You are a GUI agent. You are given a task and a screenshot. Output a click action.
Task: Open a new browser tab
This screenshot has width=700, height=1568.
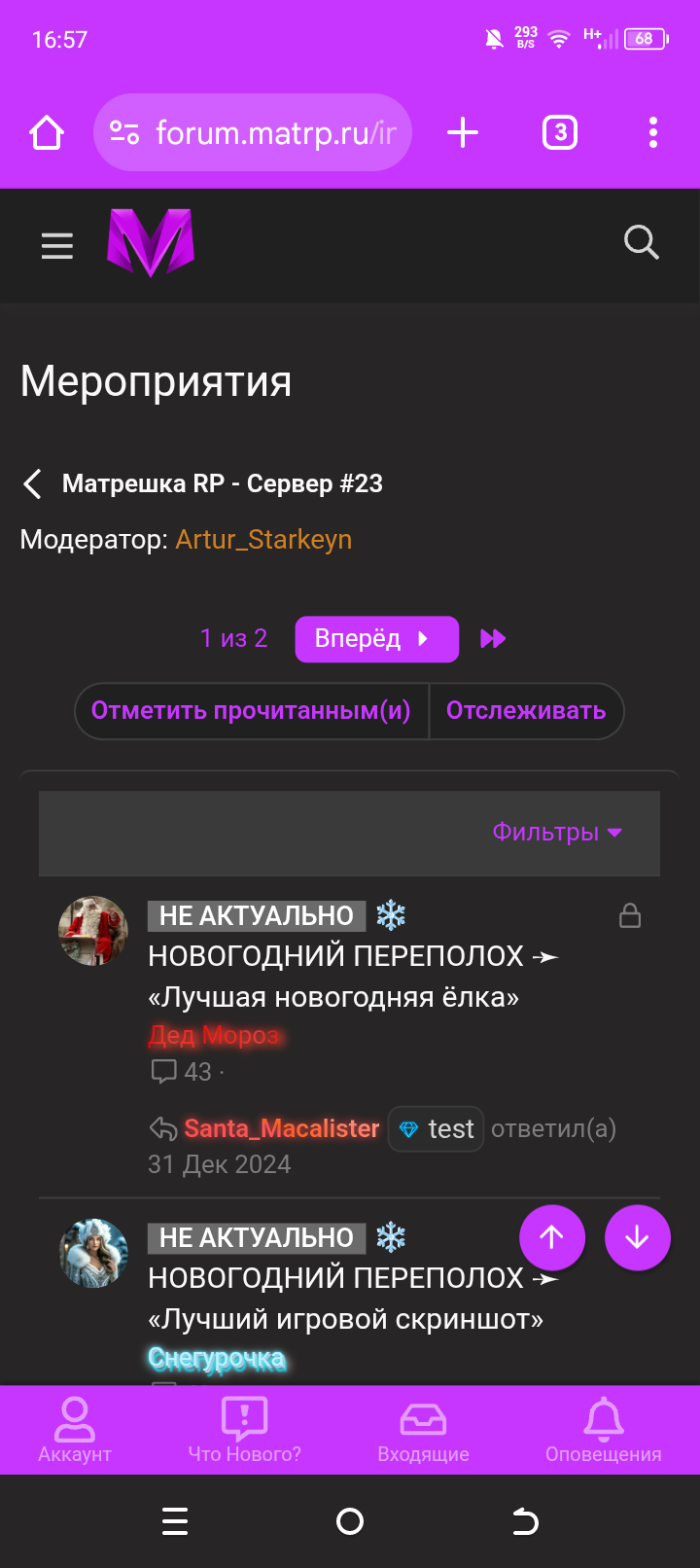(463, 132)
